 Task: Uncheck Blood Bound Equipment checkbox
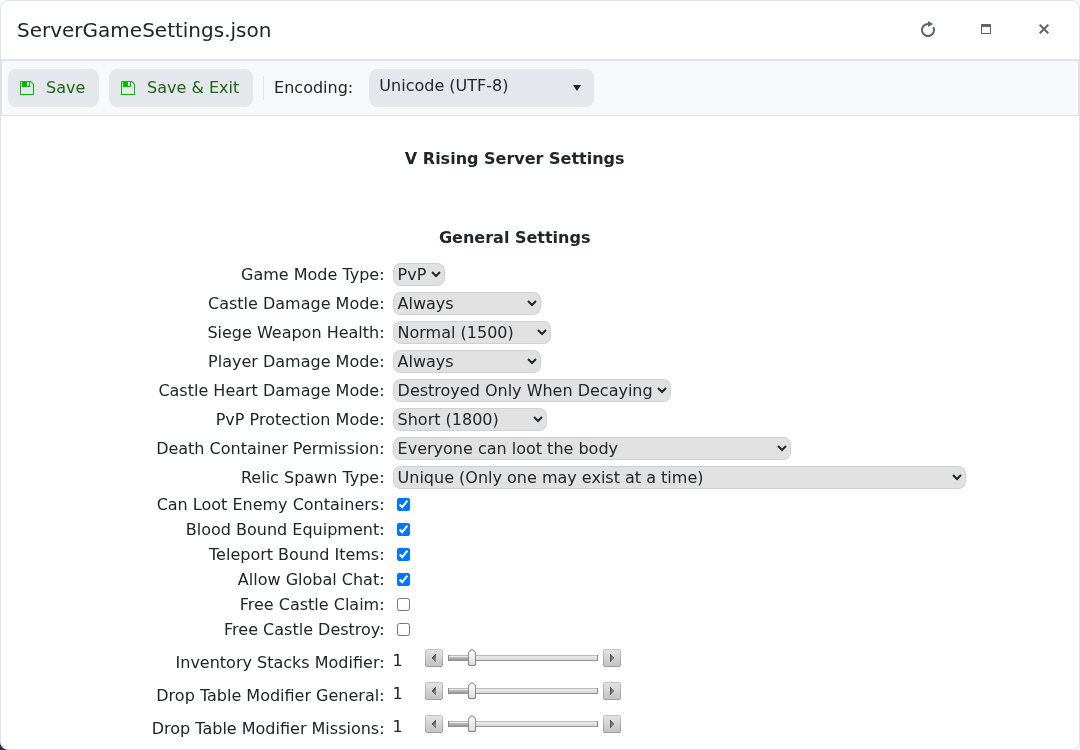click(404, 530)
